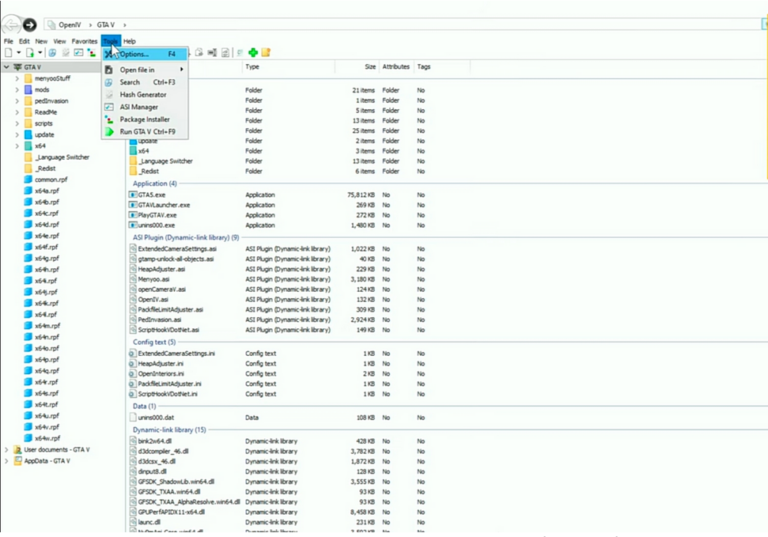Click the User documents - GTA V icon
768x537 pixels.
coord(18,450)
